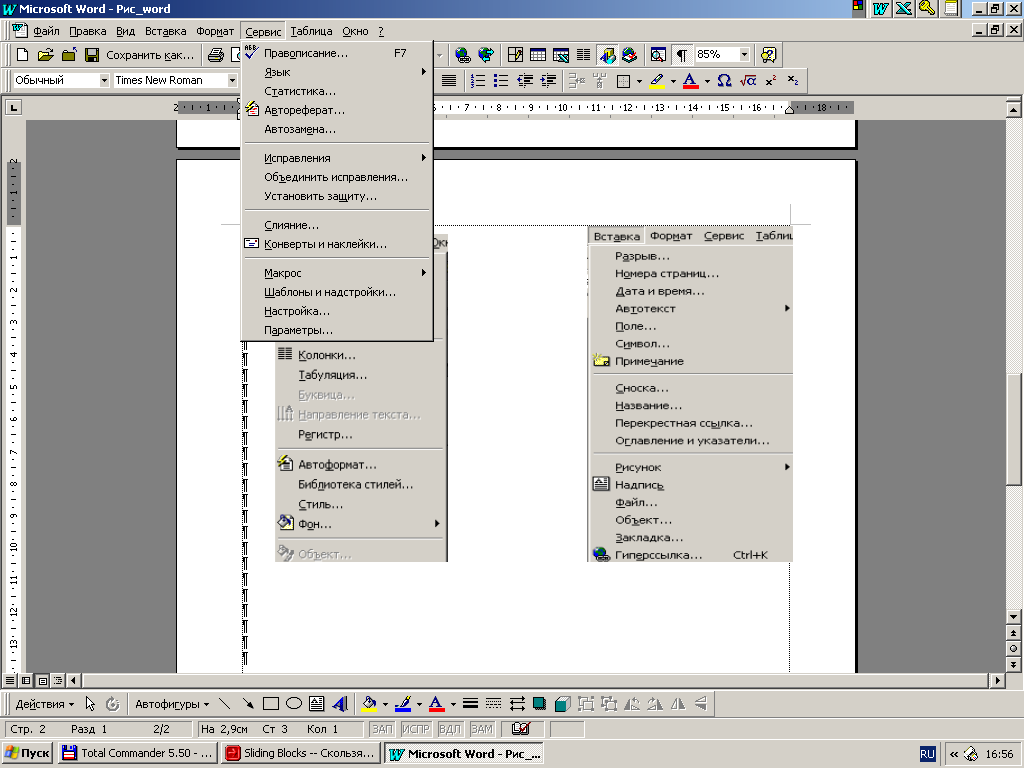Toggle superscript formatting
The width and height of the screenshot is (1024, 768).
(x=771, y=80)
